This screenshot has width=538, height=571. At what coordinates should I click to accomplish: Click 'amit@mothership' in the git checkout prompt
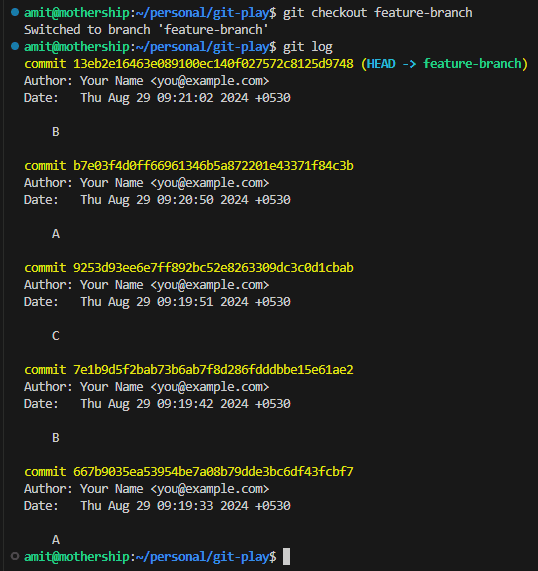pyautogui.click(x=76, y=13)
